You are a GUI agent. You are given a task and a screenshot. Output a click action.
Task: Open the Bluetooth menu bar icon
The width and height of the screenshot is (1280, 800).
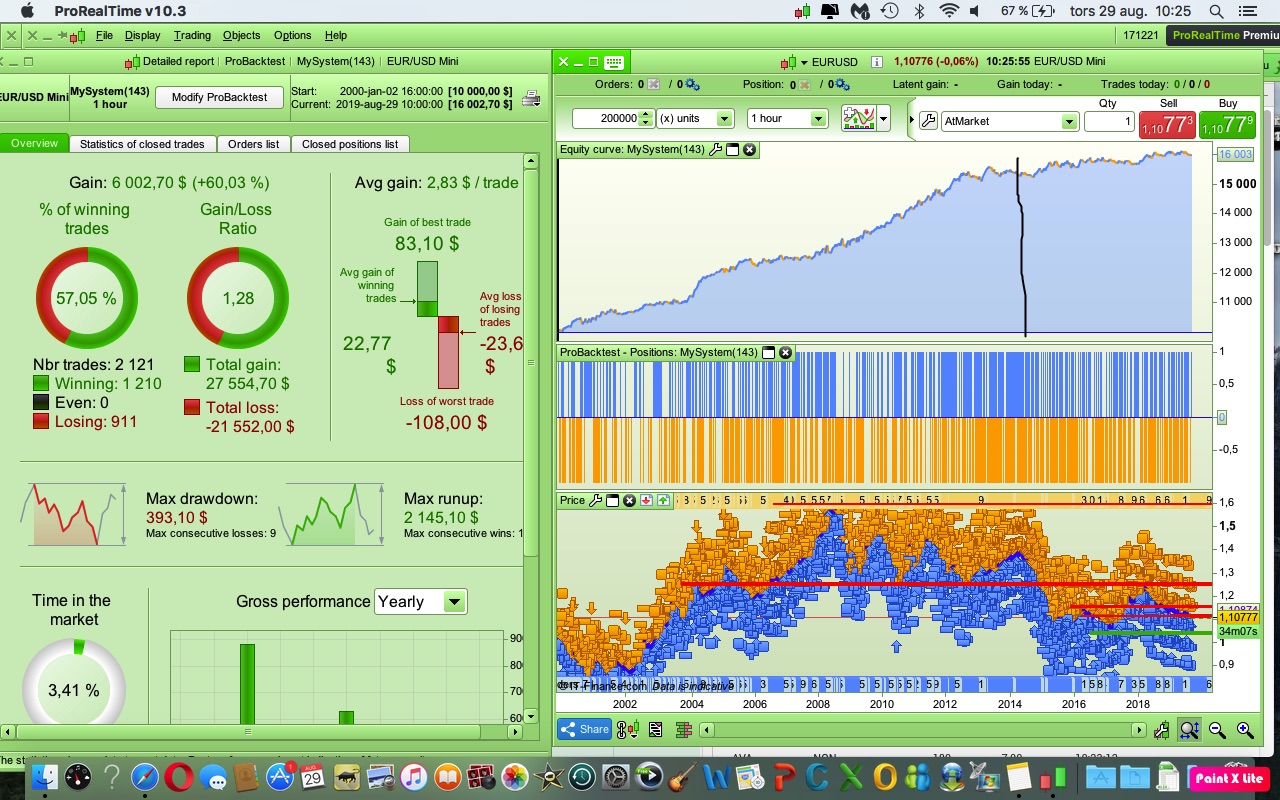920,11
